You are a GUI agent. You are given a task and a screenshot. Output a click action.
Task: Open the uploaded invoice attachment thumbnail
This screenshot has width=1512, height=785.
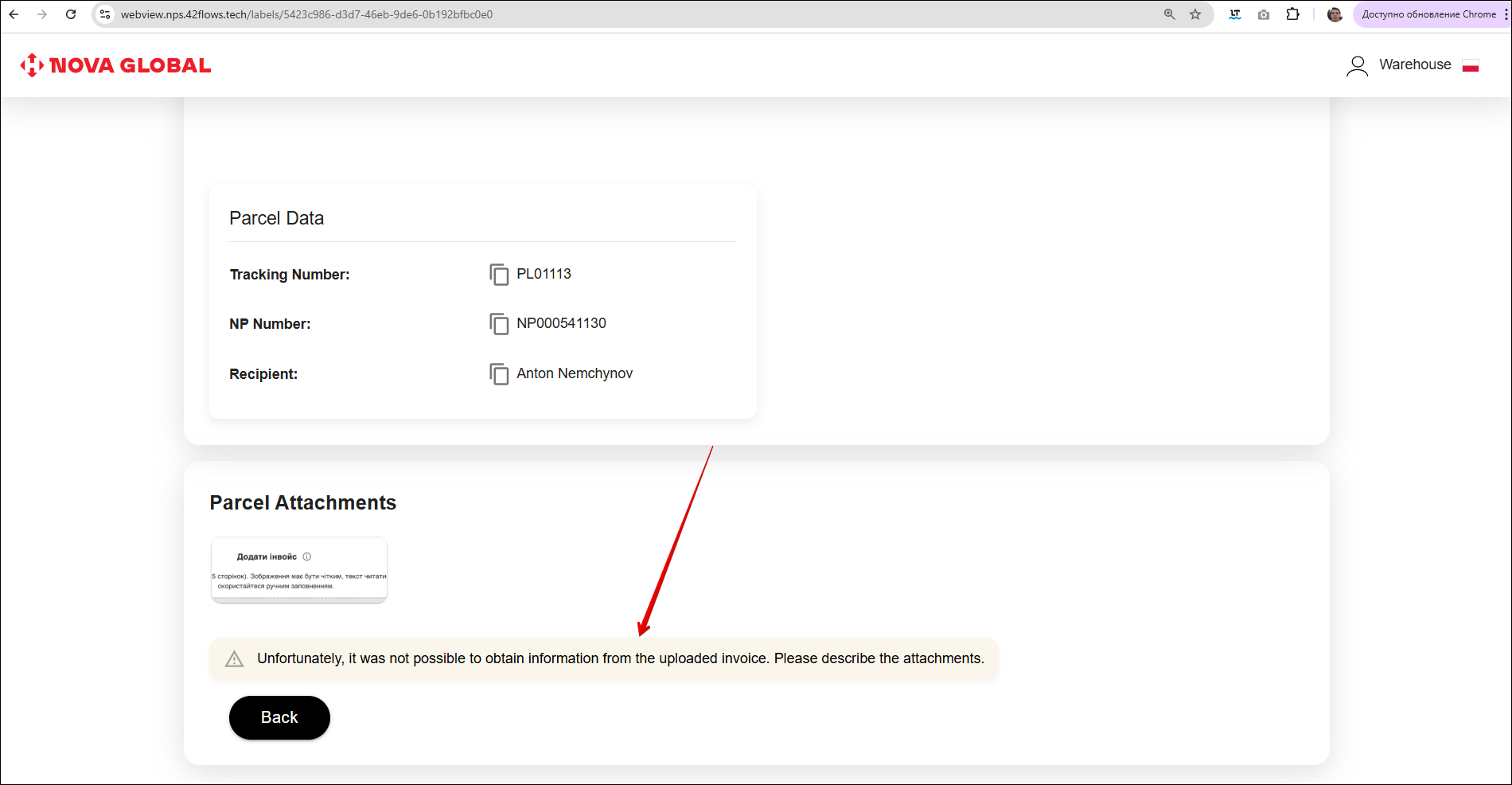click(299, 570)
